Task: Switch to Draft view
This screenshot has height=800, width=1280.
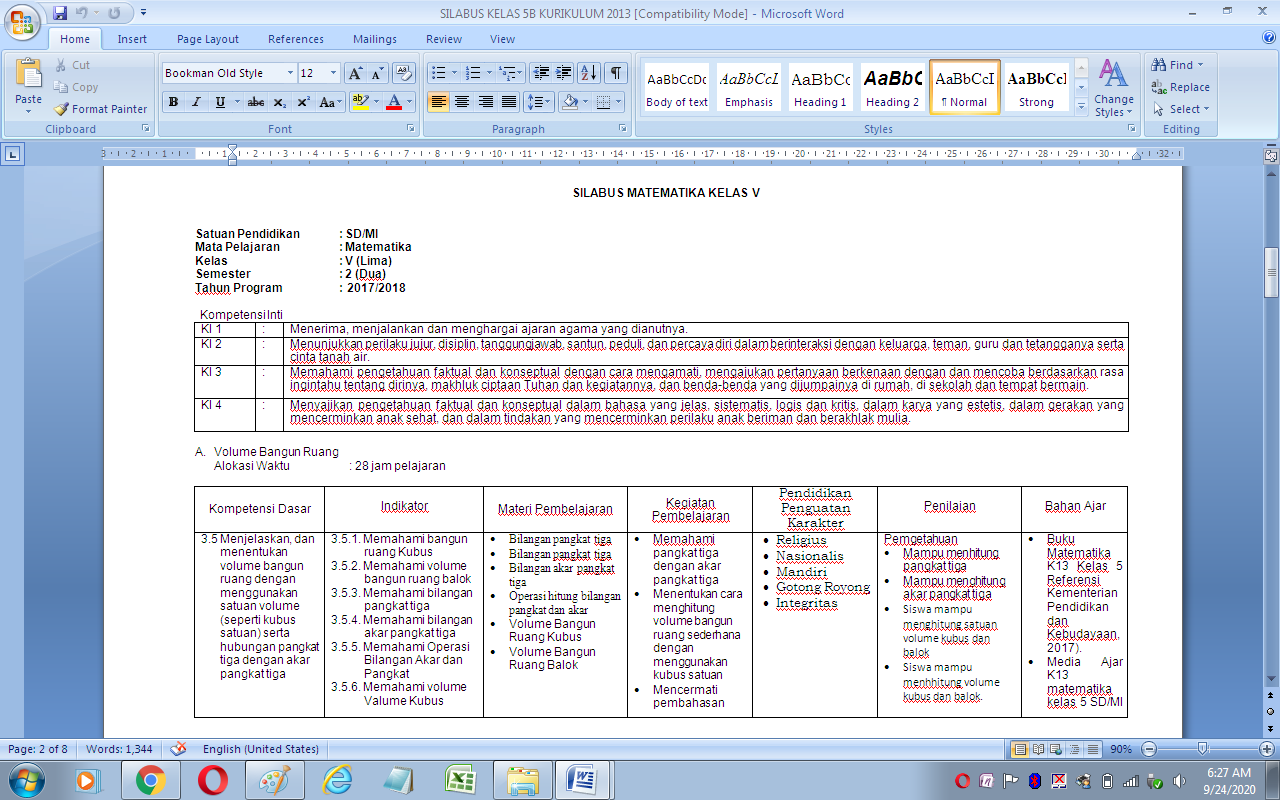Action: click(x=1092, y=749)
